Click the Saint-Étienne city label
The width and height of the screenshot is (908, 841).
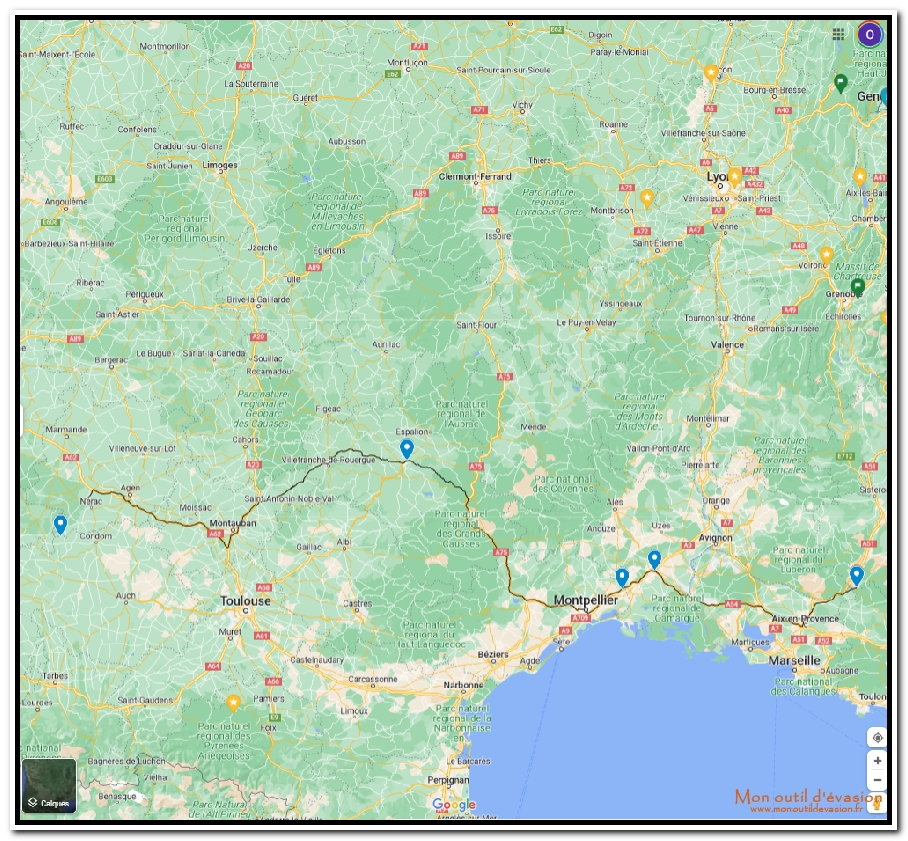pos(657,243)
